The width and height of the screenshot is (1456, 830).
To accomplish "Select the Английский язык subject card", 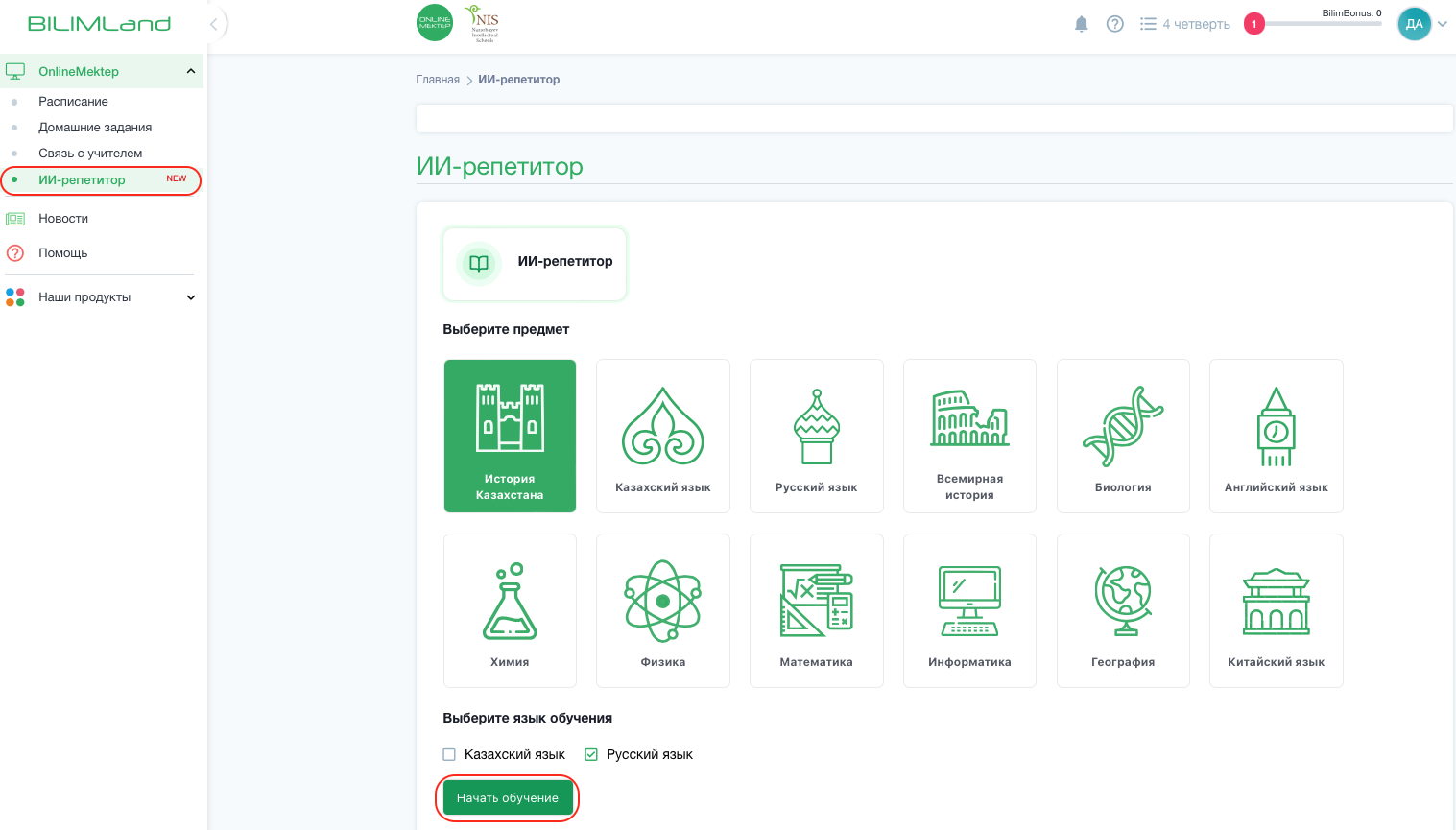I will pos(1277,436).
